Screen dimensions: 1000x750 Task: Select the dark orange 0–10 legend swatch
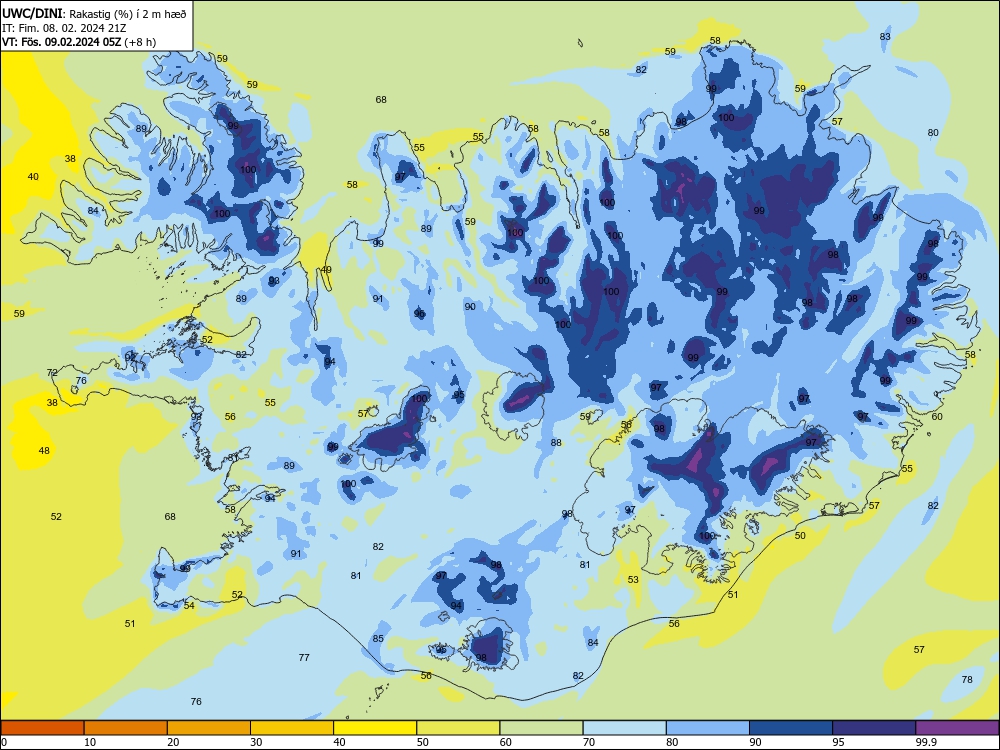pos(42,728)
